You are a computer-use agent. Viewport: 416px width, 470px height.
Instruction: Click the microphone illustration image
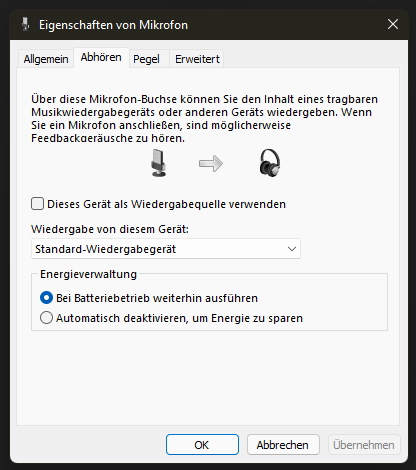point(158,163)
